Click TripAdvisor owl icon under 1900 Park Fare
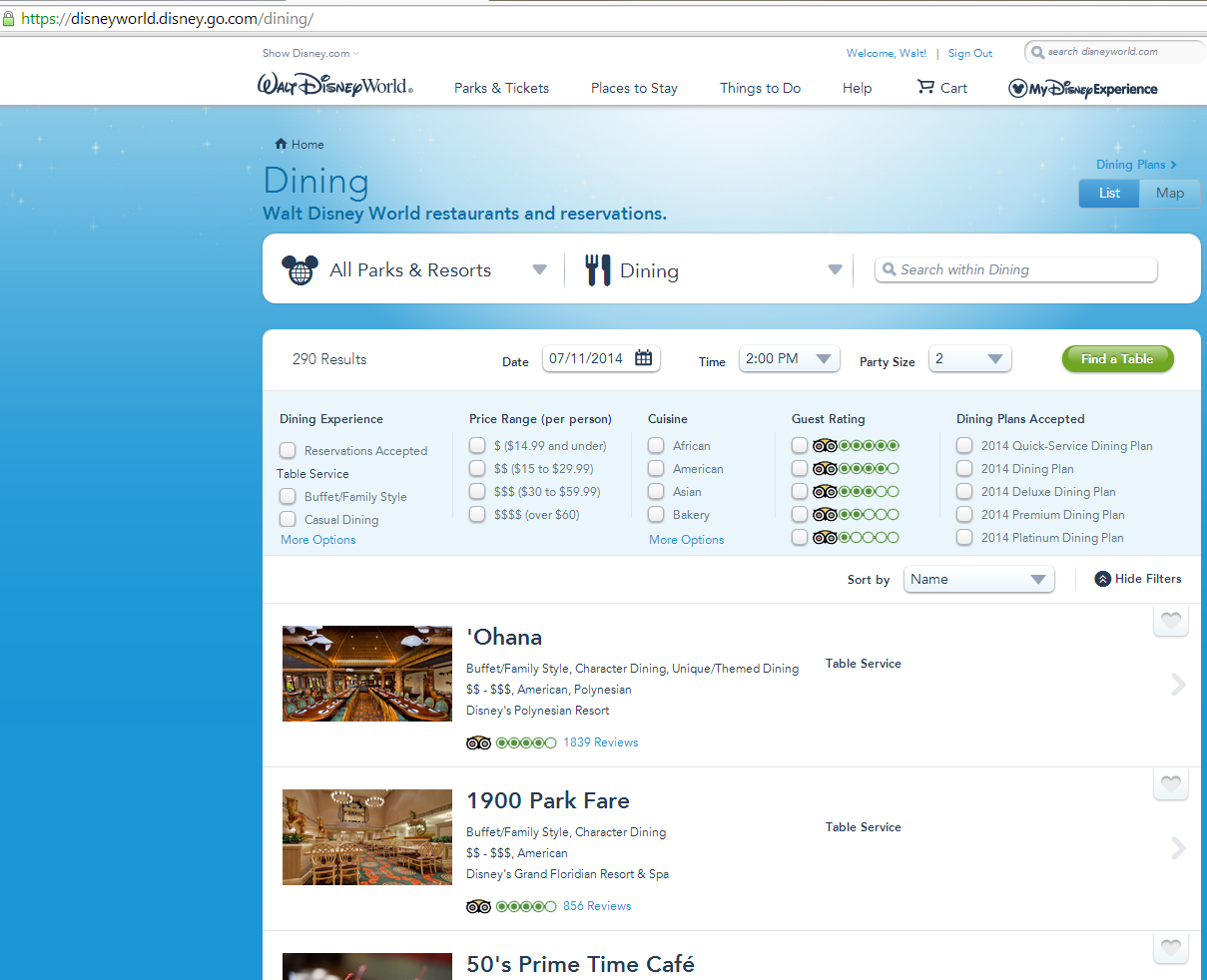The width and height of the screenshot is (1207, 980). coord(478,906)
